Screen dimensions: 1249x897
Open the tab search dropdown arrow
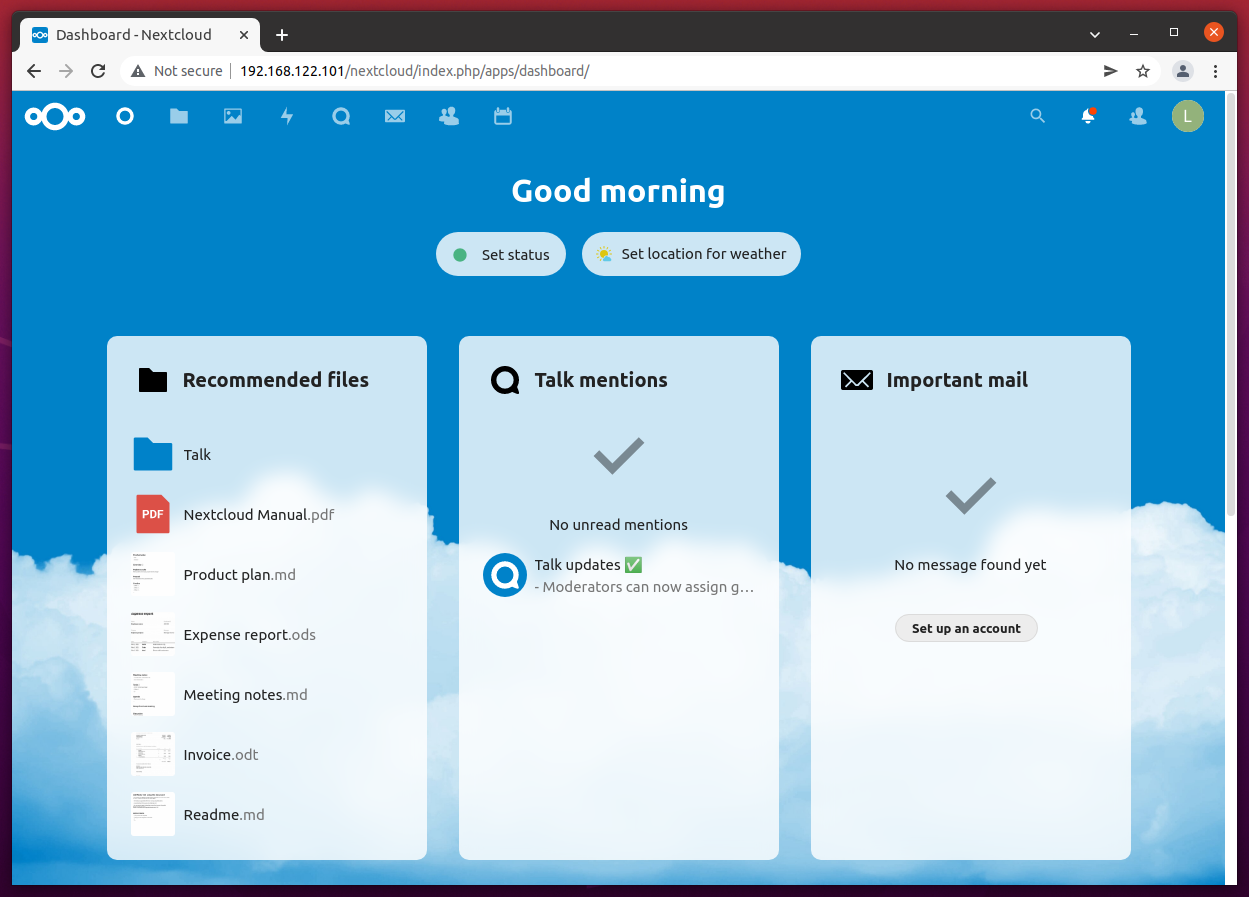[x=1095, y=33]
